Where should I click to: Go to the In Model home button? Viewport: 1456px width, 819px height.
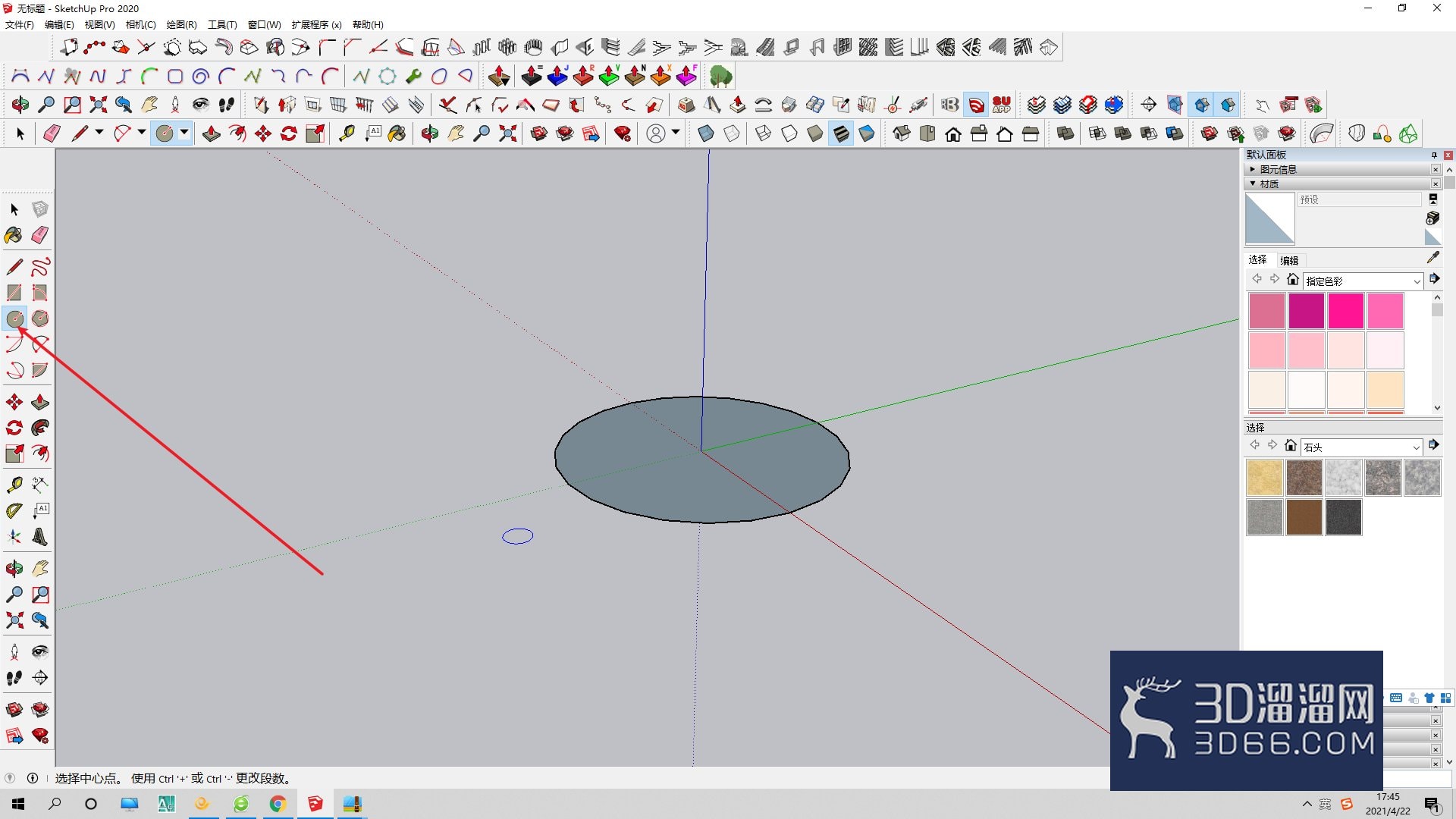1293,279
